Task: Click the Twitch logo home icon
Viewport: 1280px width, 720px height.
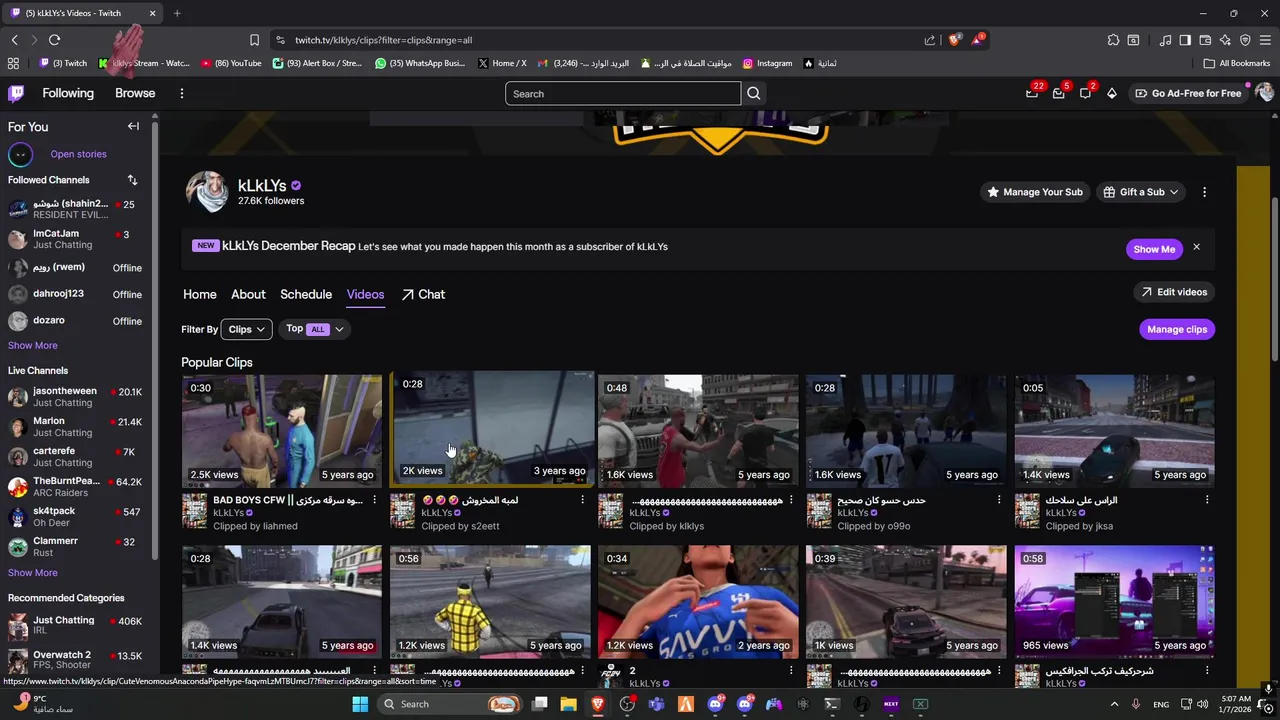Action: point(16,93)
